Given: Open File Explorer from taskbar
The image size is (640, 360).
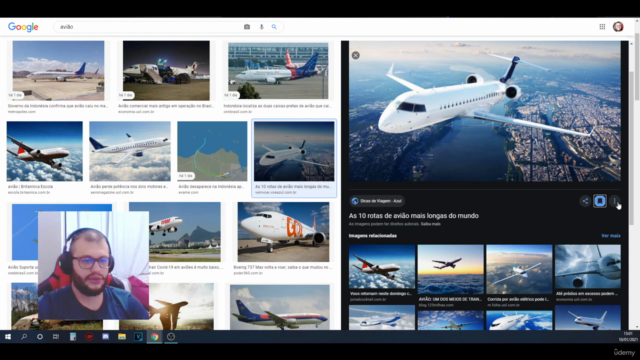Looking at the screenshot, I should click(122, 337).
